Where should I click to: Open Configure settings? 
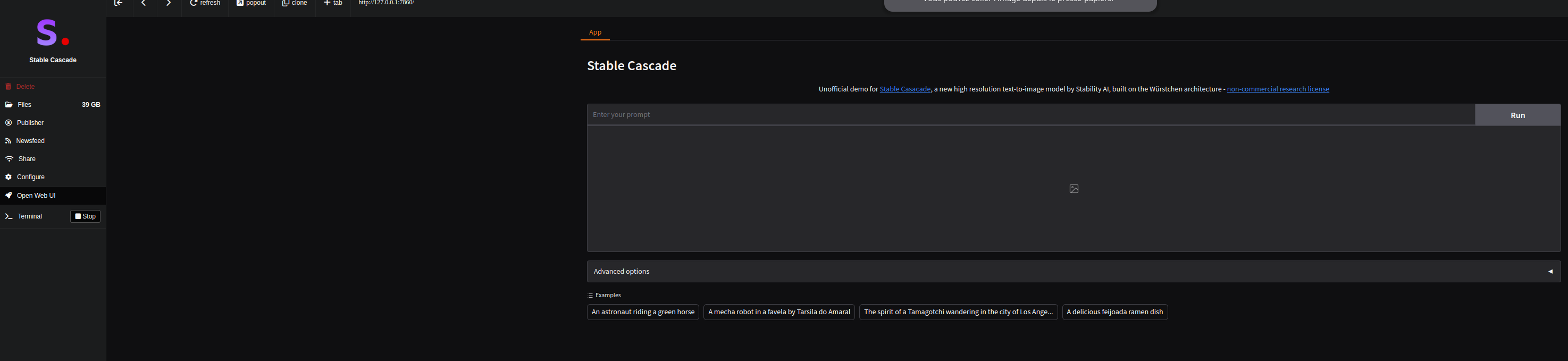[53, 177]
